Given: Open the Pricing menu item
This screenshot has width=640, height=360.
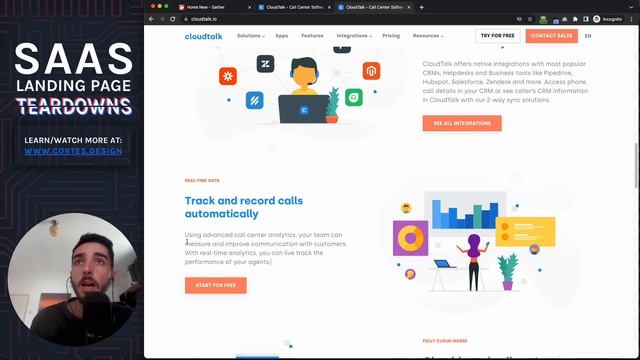Looking at the screenshot, I should [391, 36].
